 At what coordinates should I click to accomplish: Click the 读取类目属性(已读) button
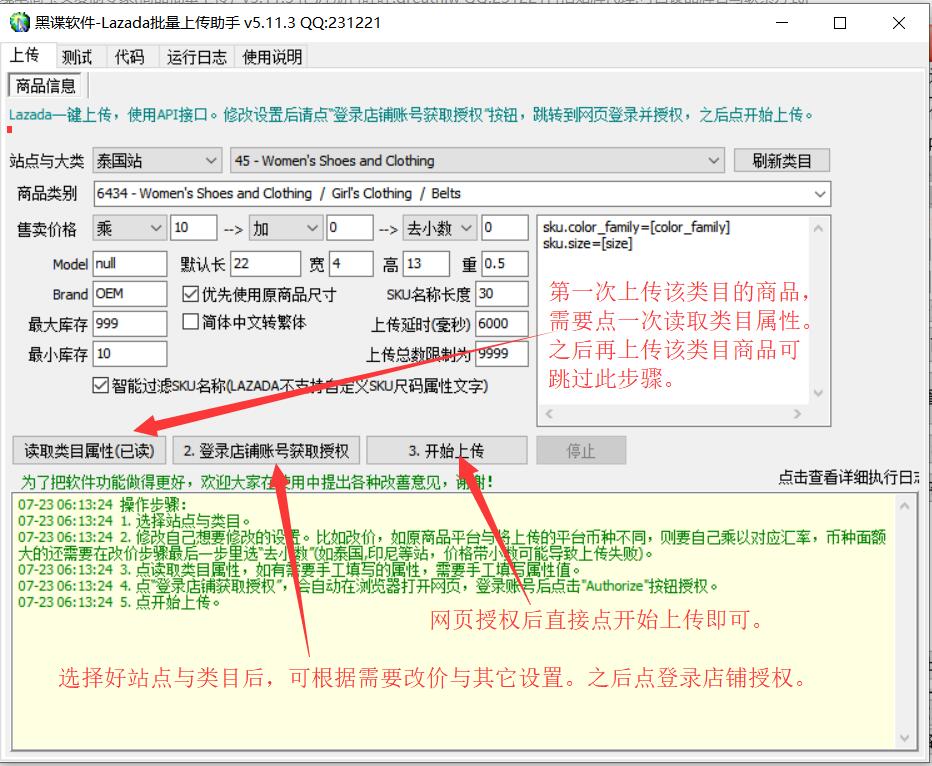89,450
